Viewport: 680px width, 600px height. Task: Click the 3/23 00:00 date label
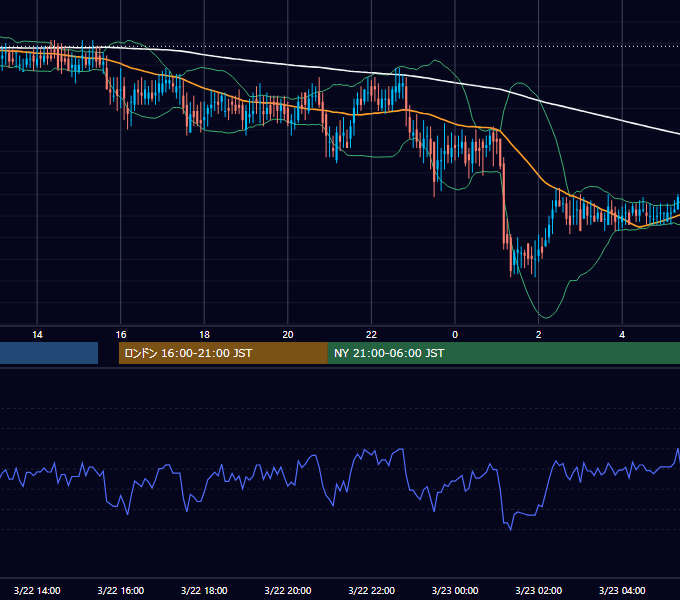click(x=455, y=590)
